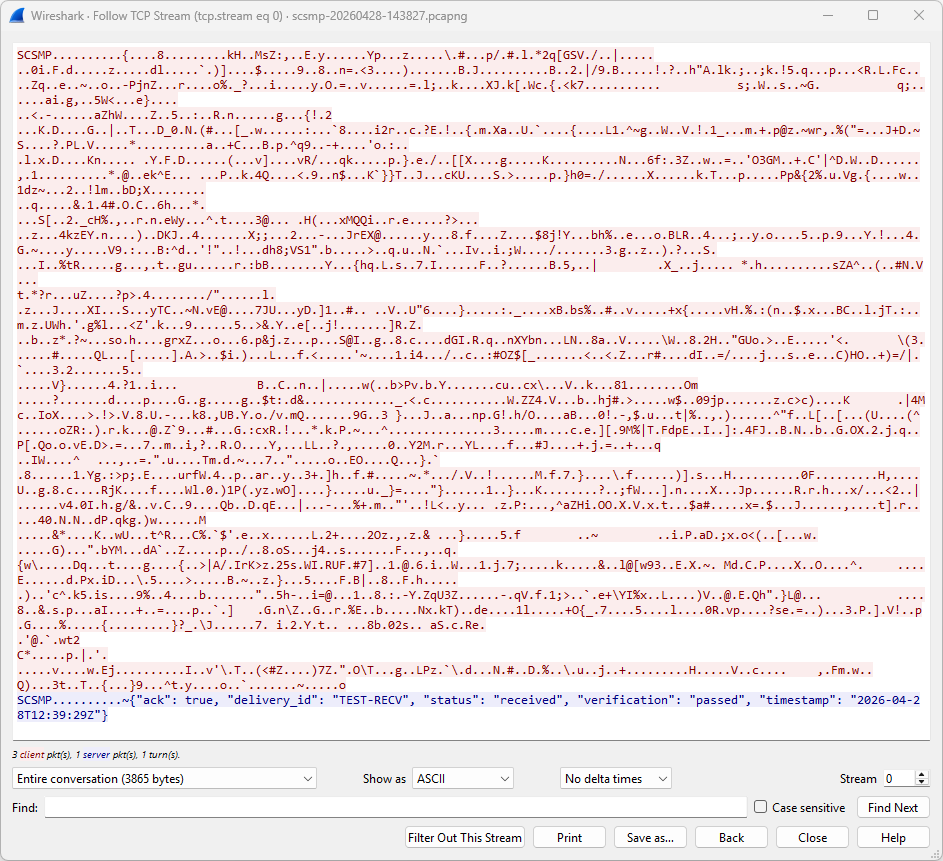This screenshot has height=861, width=943.
Task: Open the No delta times dropdown
Action: 615,779
